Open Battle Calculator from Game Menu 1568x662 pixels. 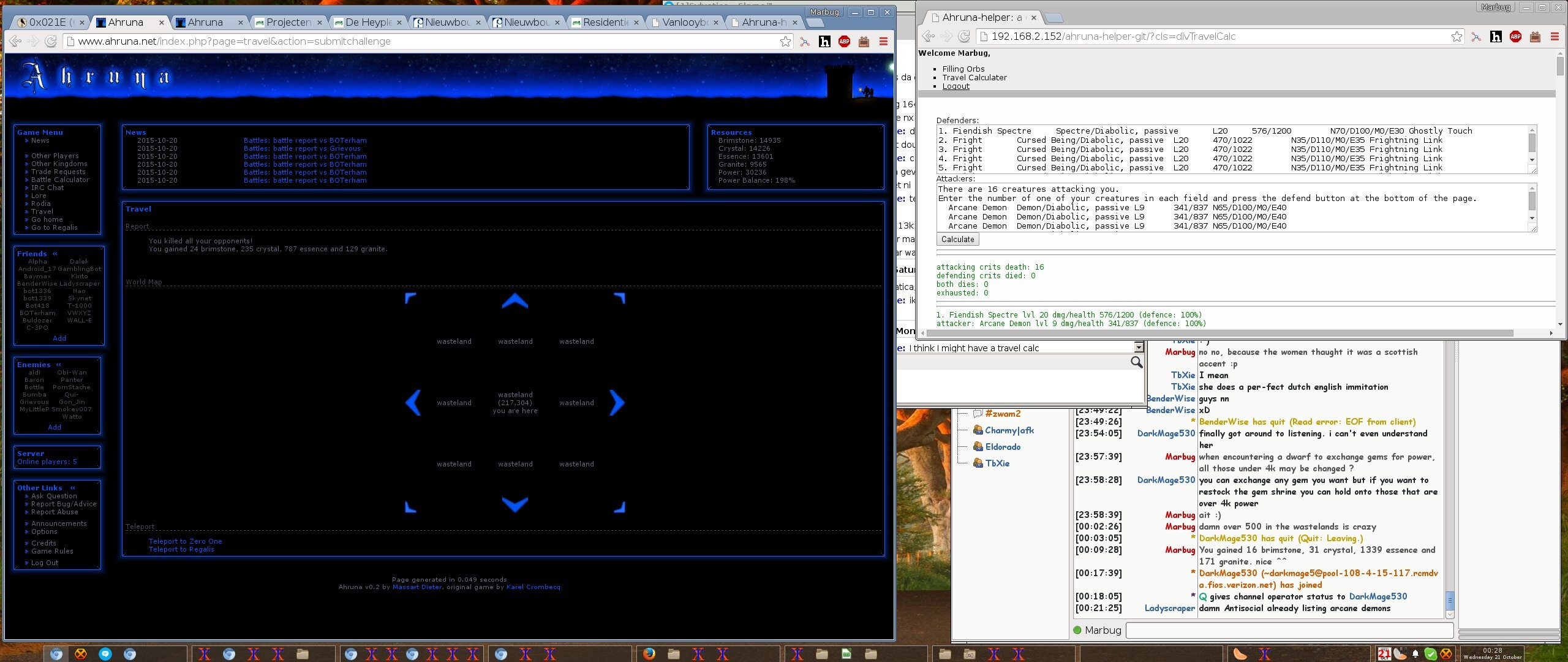click(x=60, y=180)
